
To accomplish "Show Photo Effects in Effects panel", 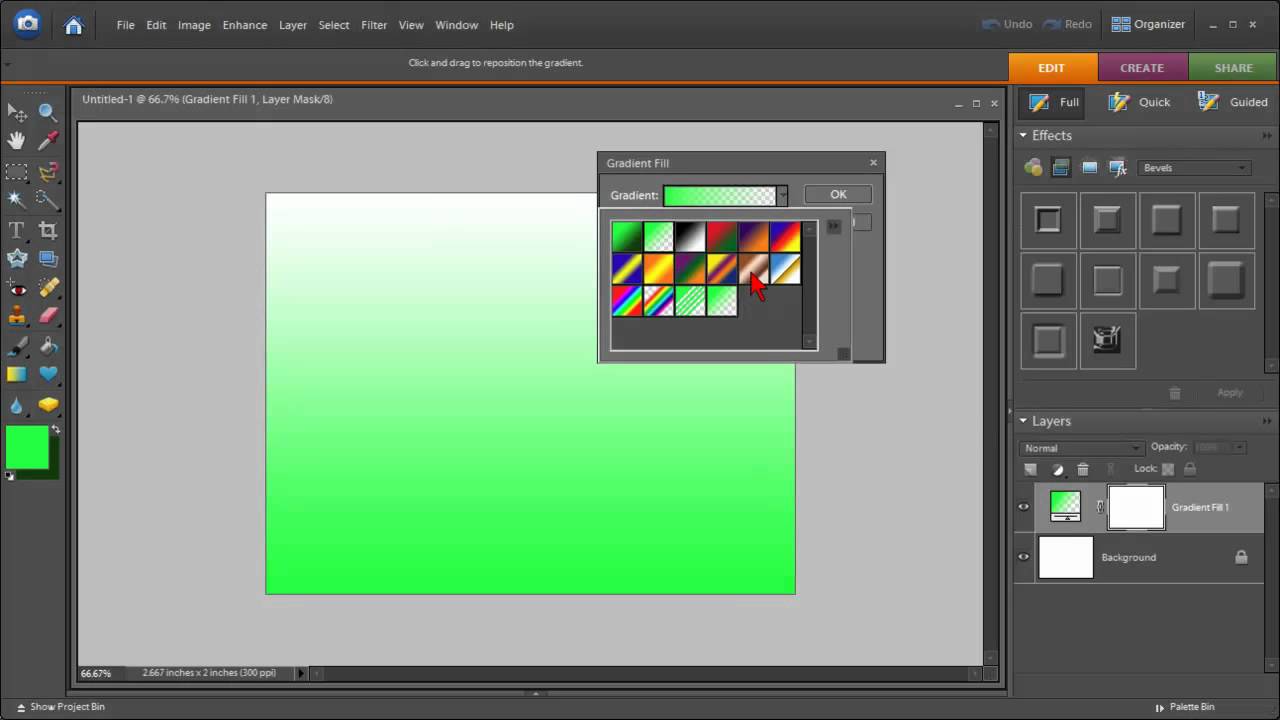I will tap(1090, 168).
